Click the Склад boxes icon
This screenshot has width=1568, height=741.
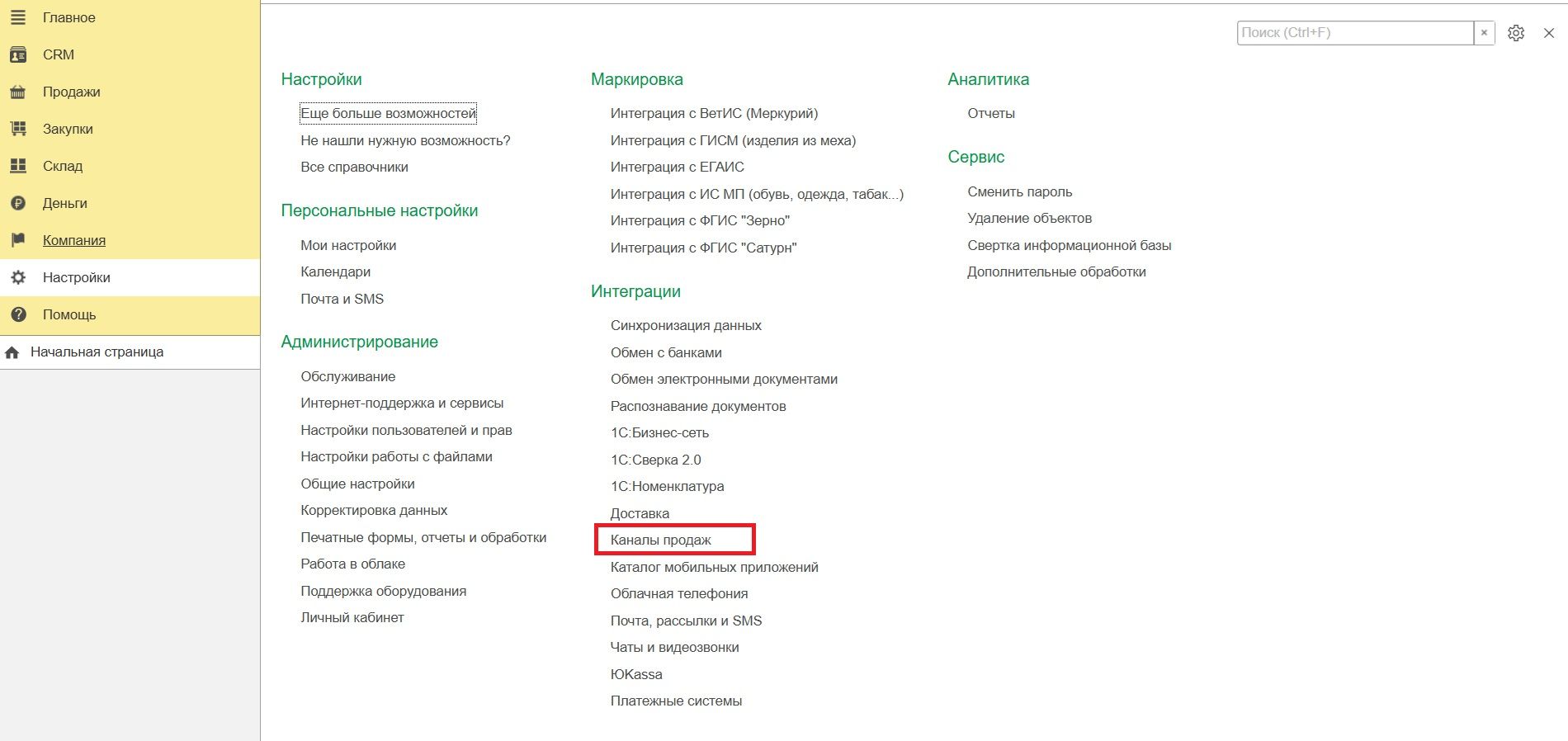click(x=17, y=166)
